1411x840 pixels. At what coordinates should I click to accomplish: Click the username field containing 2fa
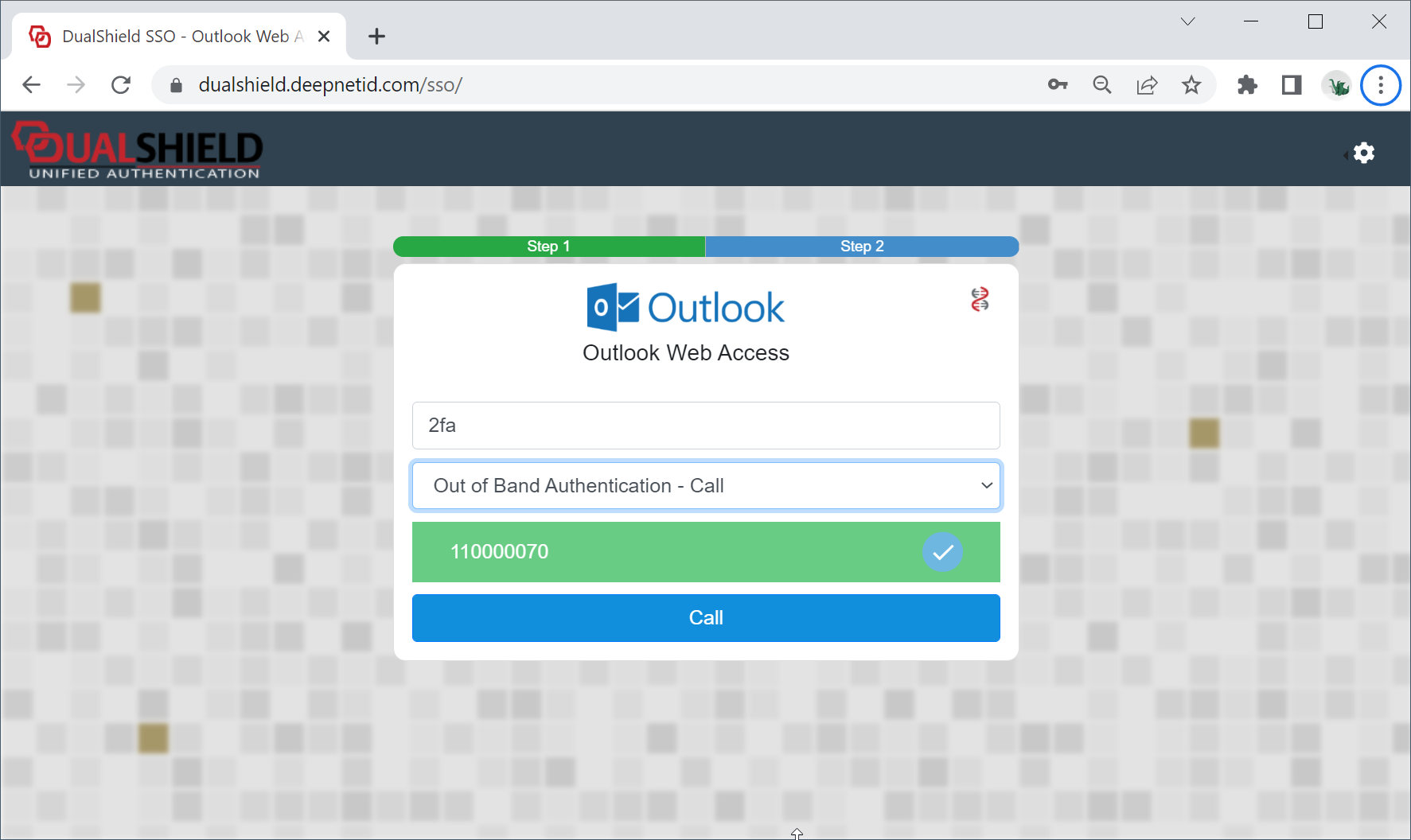(706, 426)
